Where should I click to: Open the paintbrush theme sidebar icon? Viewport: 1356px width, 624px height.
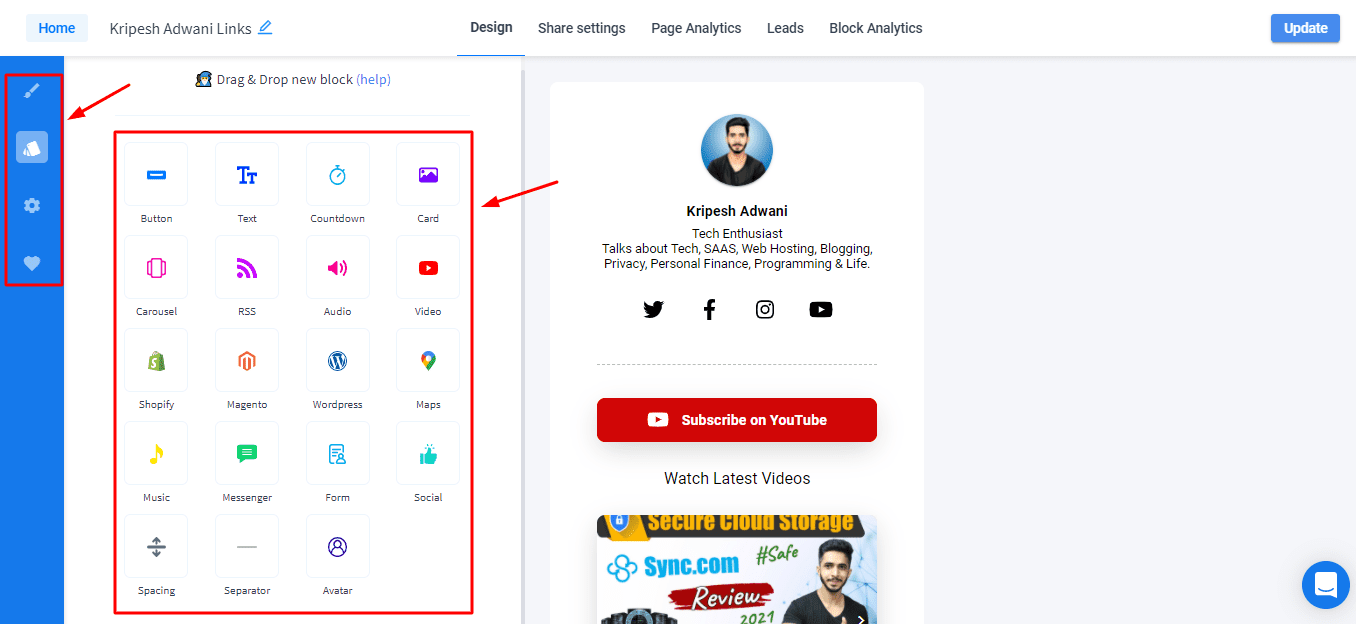click(32, 91)
